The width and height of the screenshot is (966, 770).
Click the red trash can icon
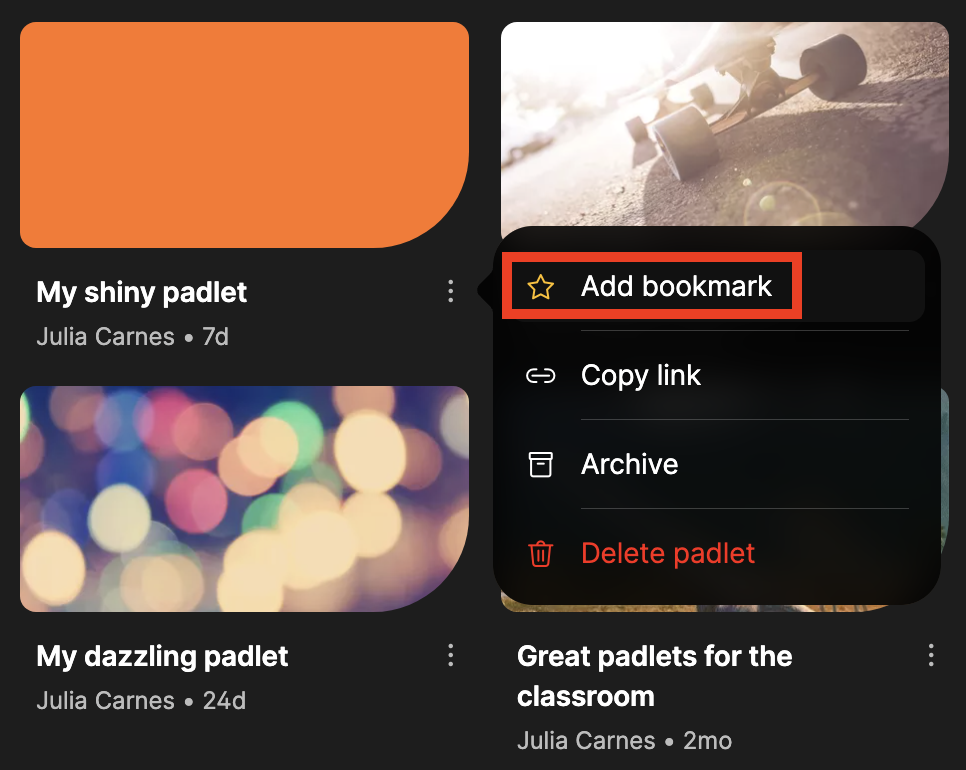(x=540, y=553)
